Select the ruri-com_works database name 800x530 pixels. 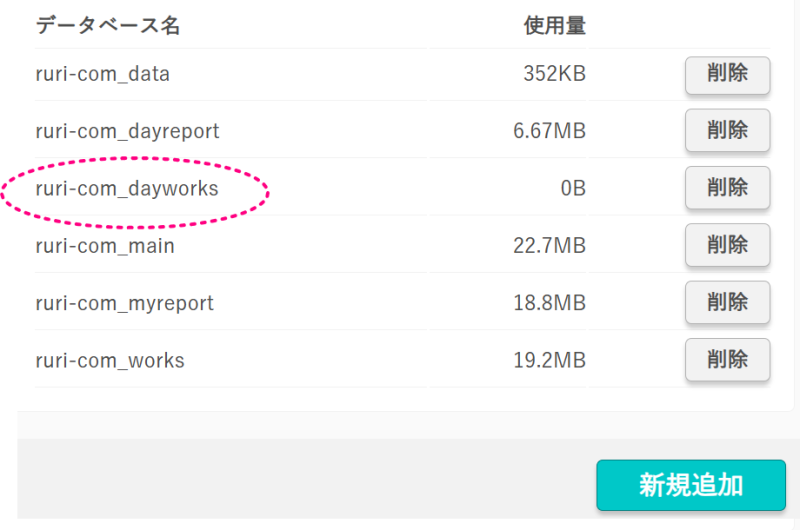click(x=110, y=361)
